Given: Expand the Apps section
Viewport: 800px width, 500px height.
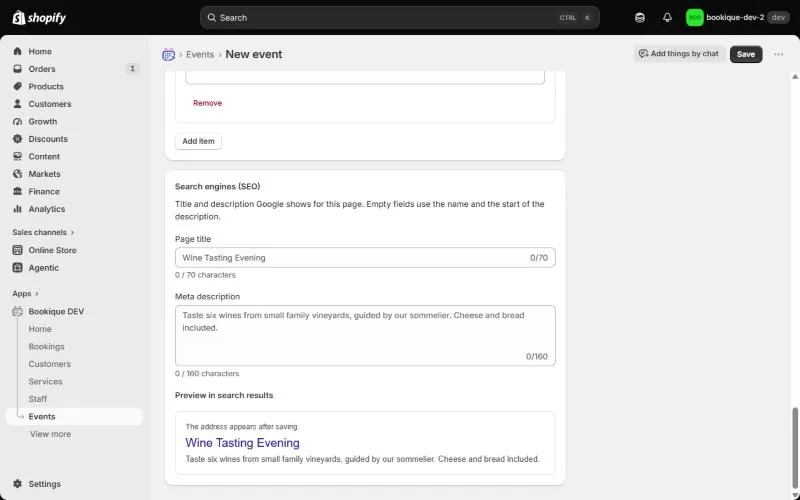Looking at the screenshot, I should 26,293.
